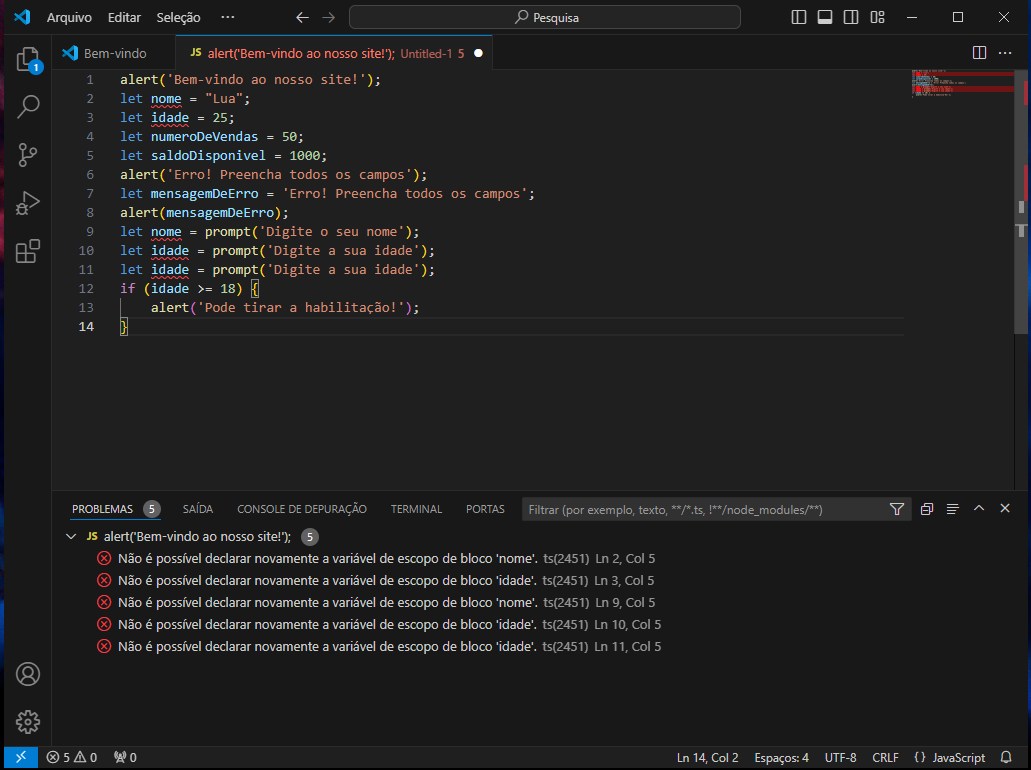Image resolution: width=1031 pixels, height=770 pixels.
Task: Toggle view as table icon in Problems
Action: pyautogui.click(x=952, y=509)
